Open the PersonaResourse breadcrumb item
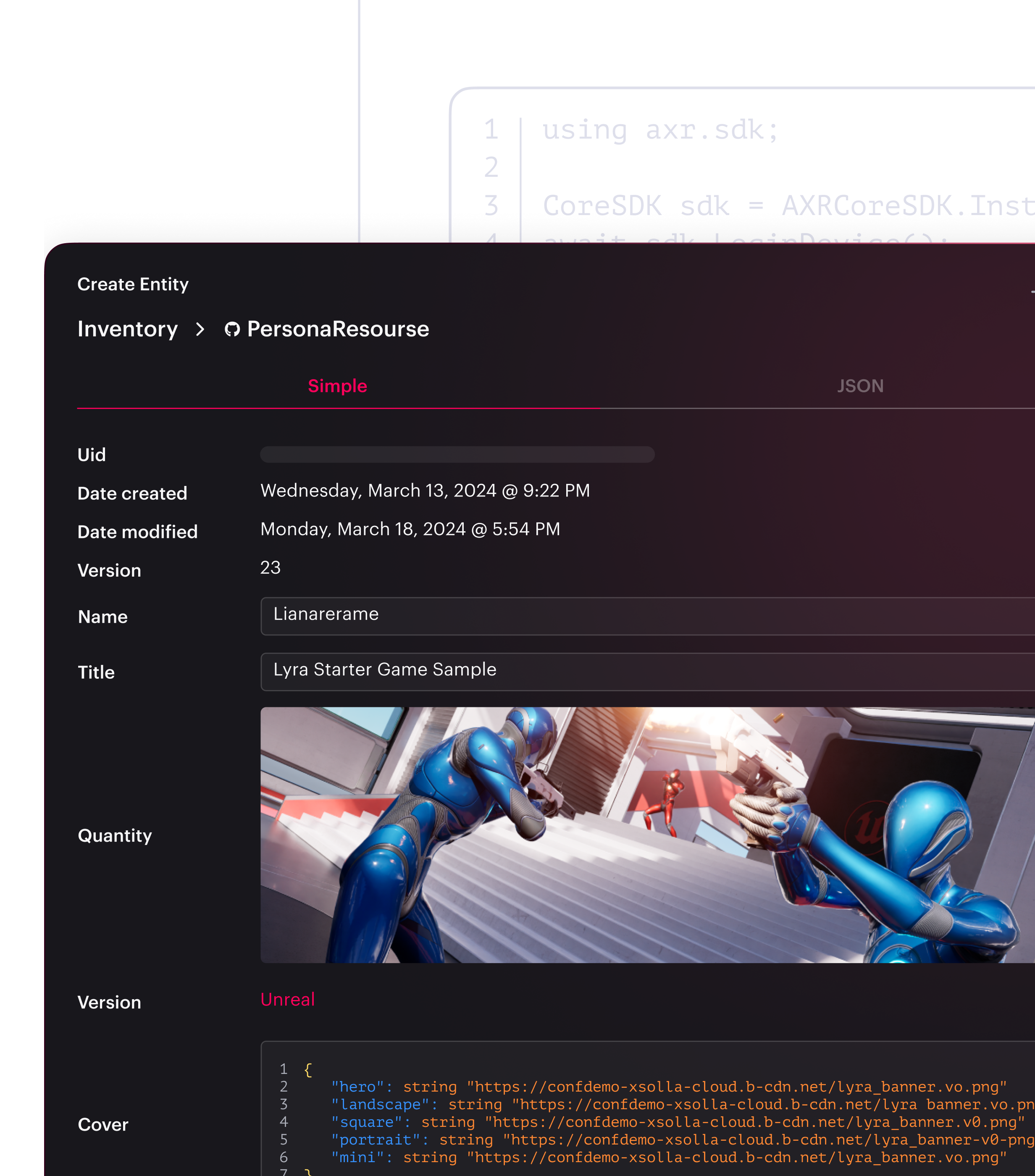1035x1176 pixels. [338, 329]
